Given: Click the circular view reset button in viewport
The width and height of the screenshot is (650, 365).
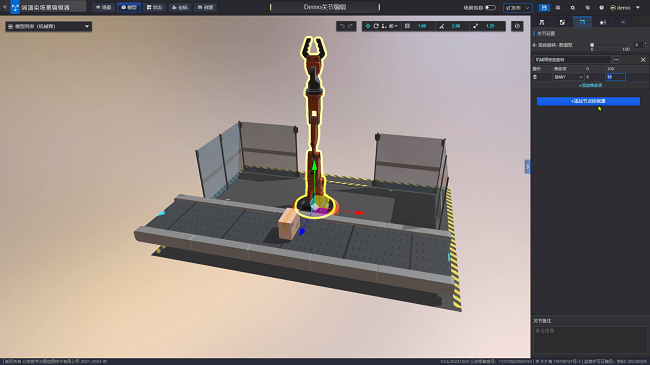Looking at the screenshot, I should pyautogui.click(x=517, y=26).
